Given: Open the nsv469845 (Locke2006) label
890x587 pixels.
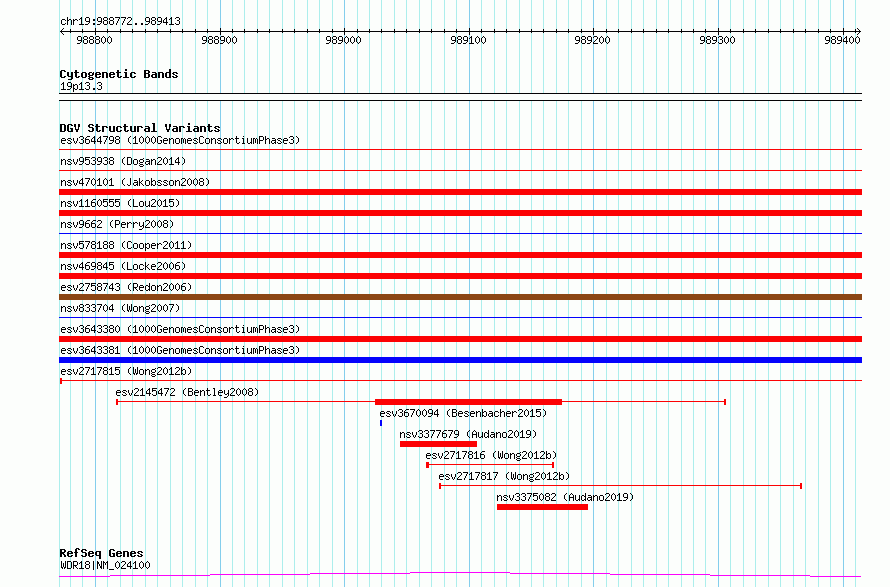Looking at the screenshot, I should pyautogui.click(x=123, y=266).
